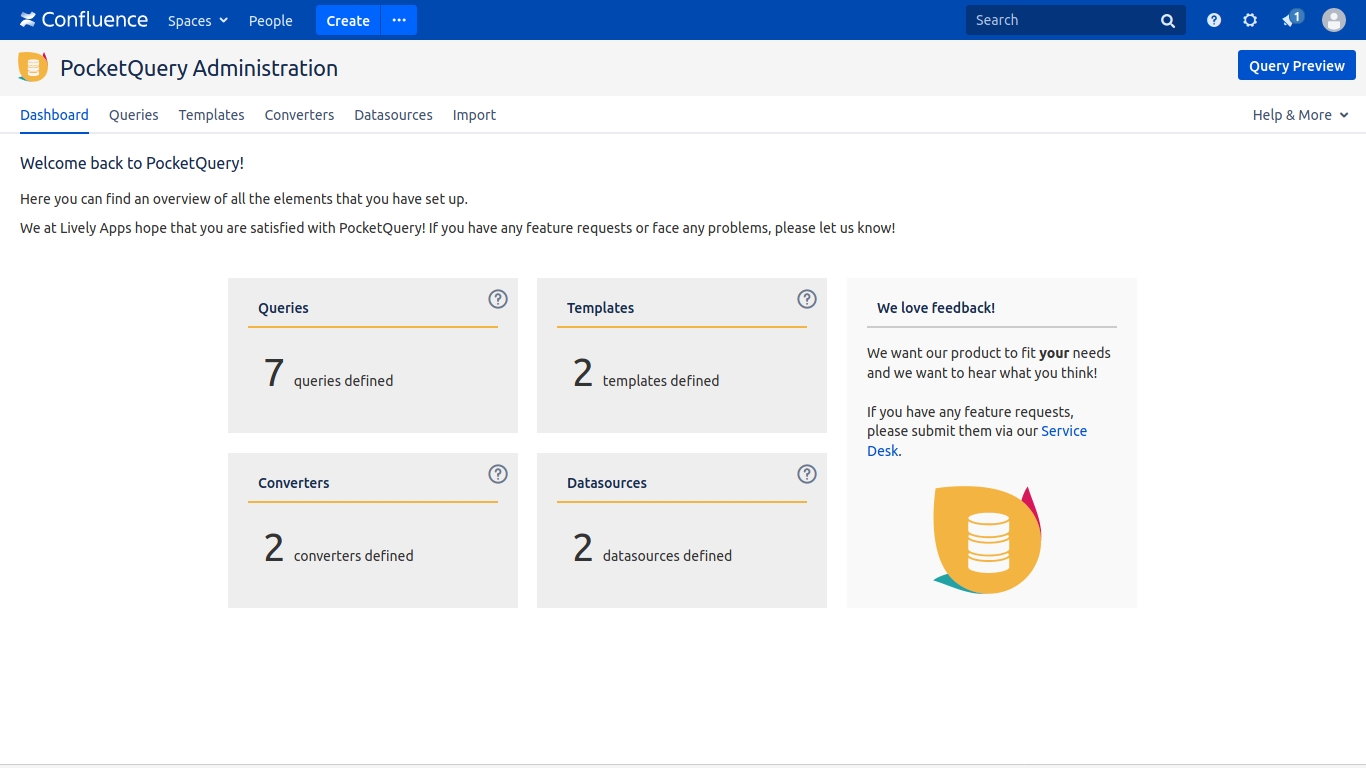1366x768 pixels.
Task: Click the settings gear icon
Action: (1250, 20)
